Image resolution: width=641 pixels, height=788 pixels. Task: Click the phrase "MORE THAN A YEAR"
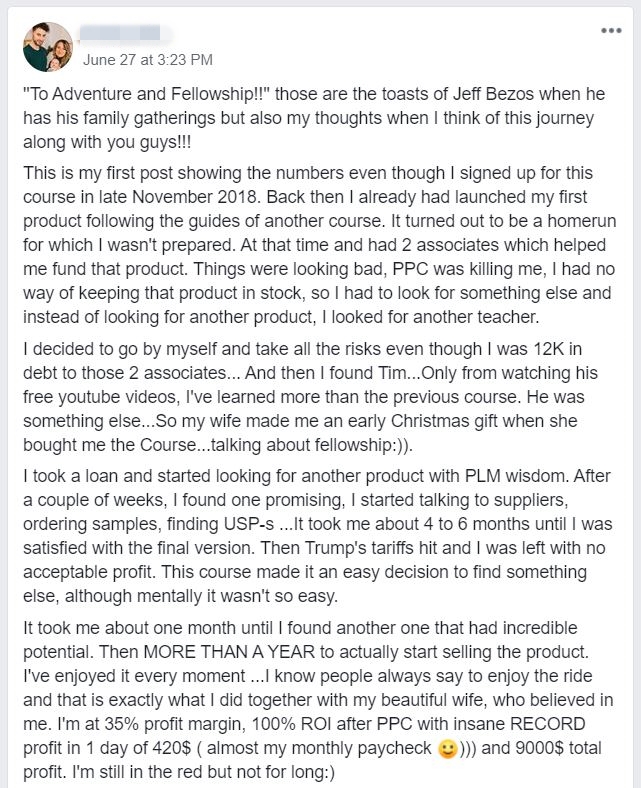229,652
